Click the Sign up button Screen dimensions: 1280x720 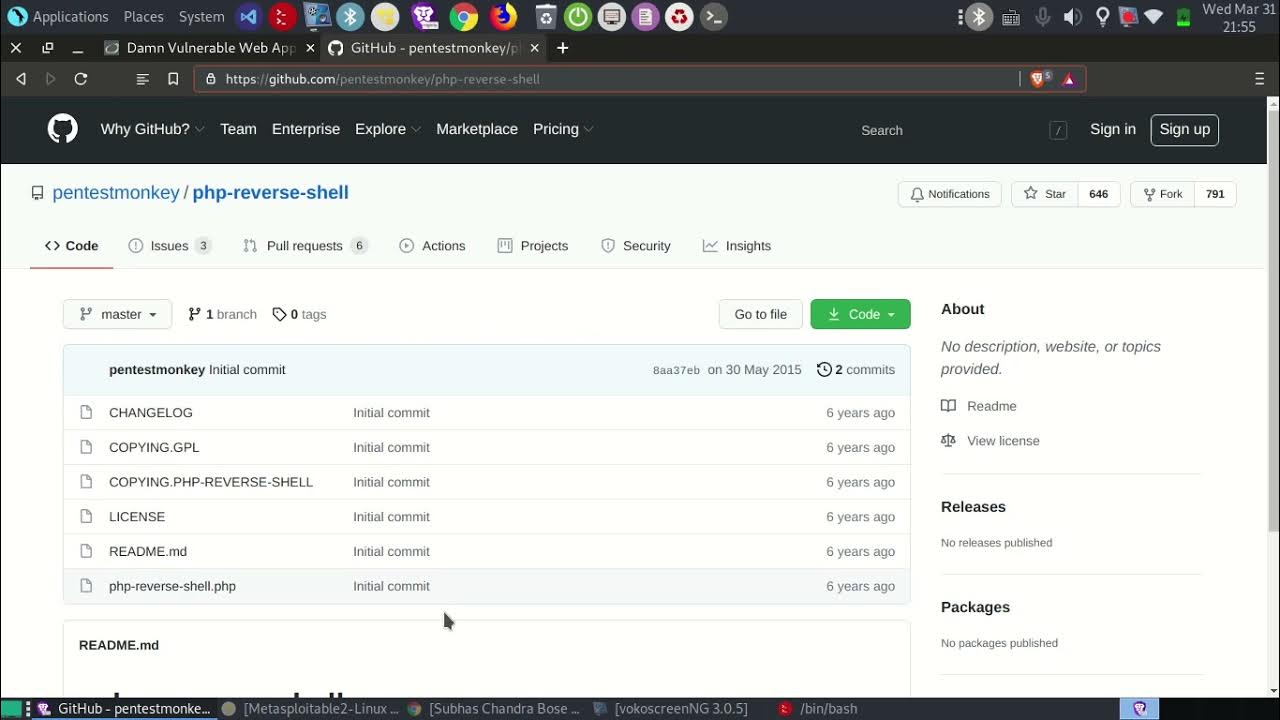1185,129
